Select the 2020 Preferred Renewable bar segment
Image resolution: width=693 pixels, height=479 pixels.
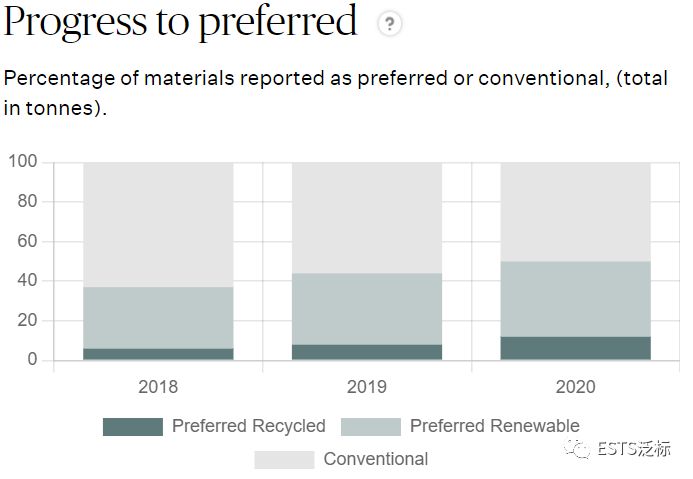pyautogui.click(x=575, y=299)
